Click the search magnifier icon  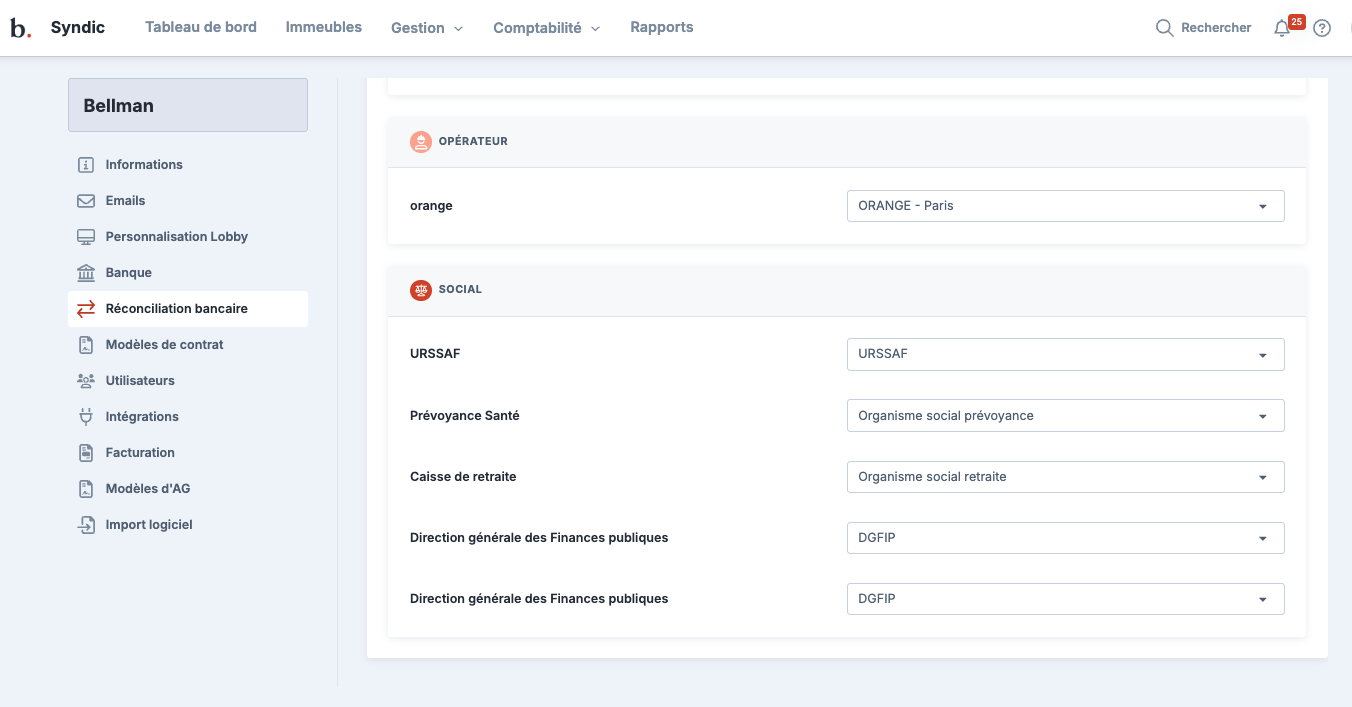coord(1164,28)
